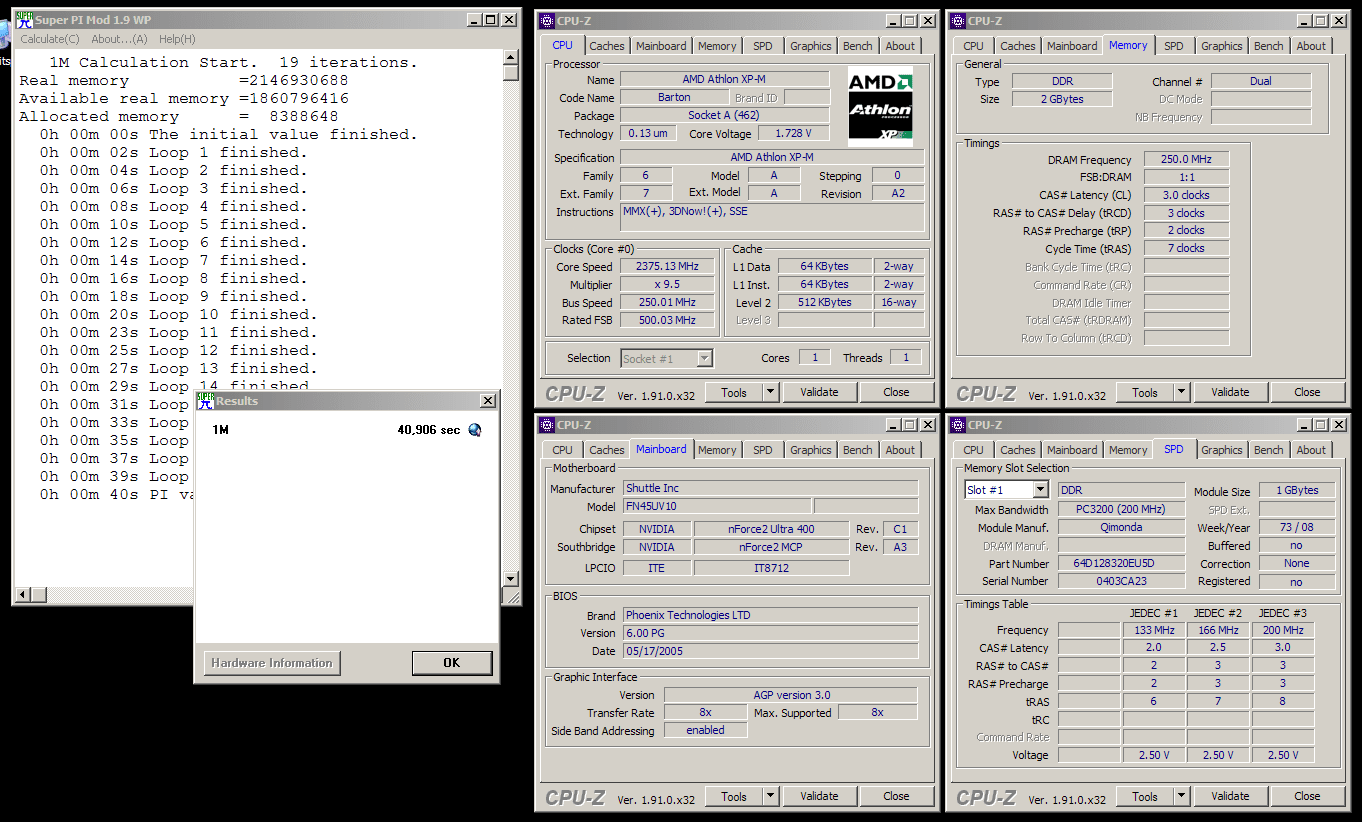Switch to Graphics tab in the SPD window
The image size is (1362, 822).
(1222, 450)
